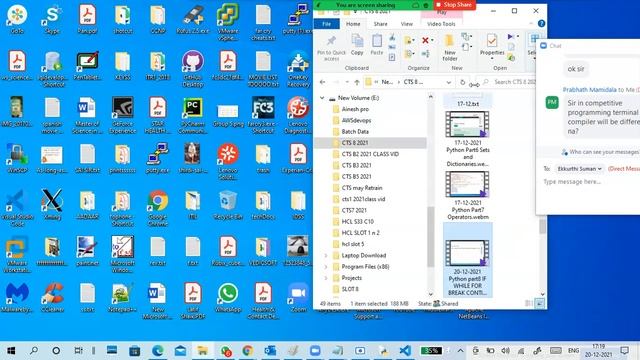Open Microsoft Edge from the taskbar
The image size is (640, 360).
(158, 351)
